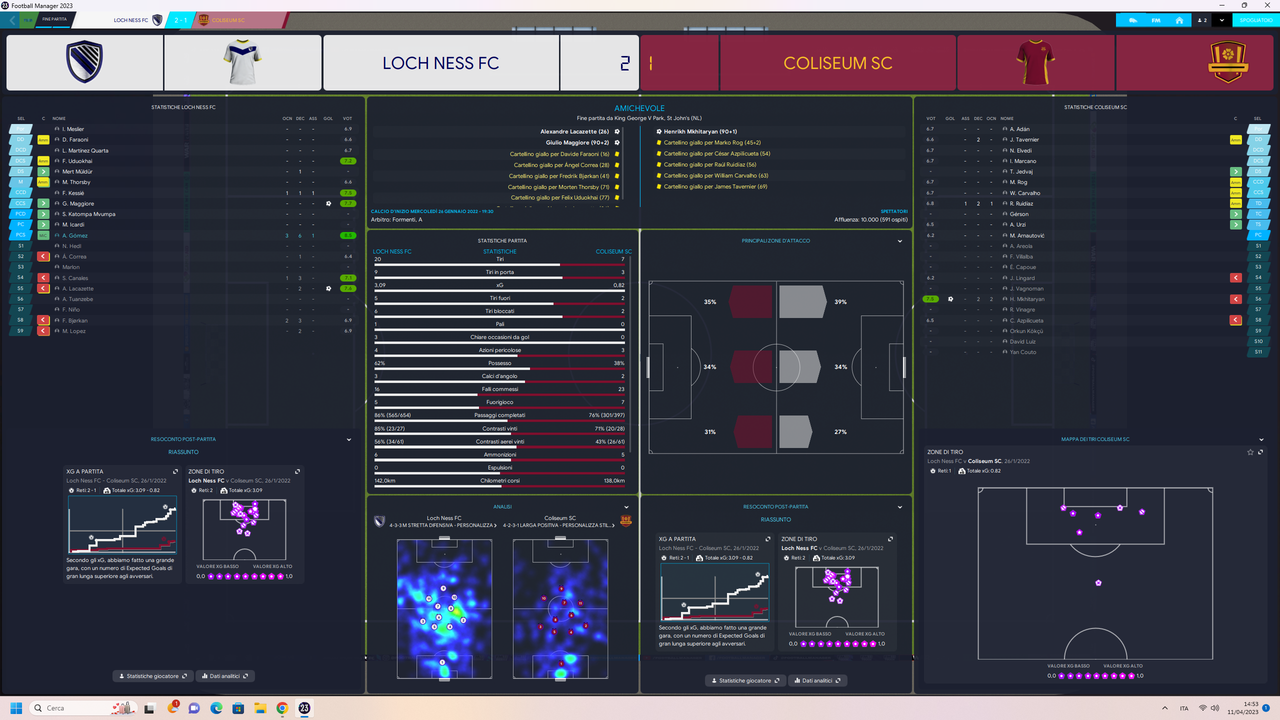The image size is (1280, 720).
Task: Click the Loch Ness FC heat map
Action: point(443,609)
